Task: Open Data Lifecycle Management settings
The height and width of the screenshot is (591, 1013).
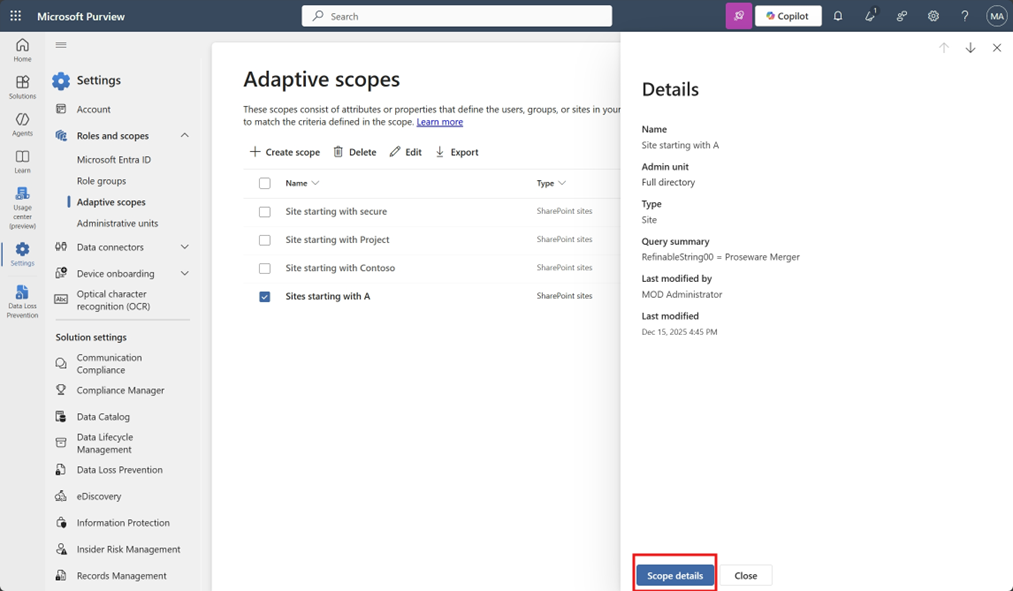Action: point(105,443)
